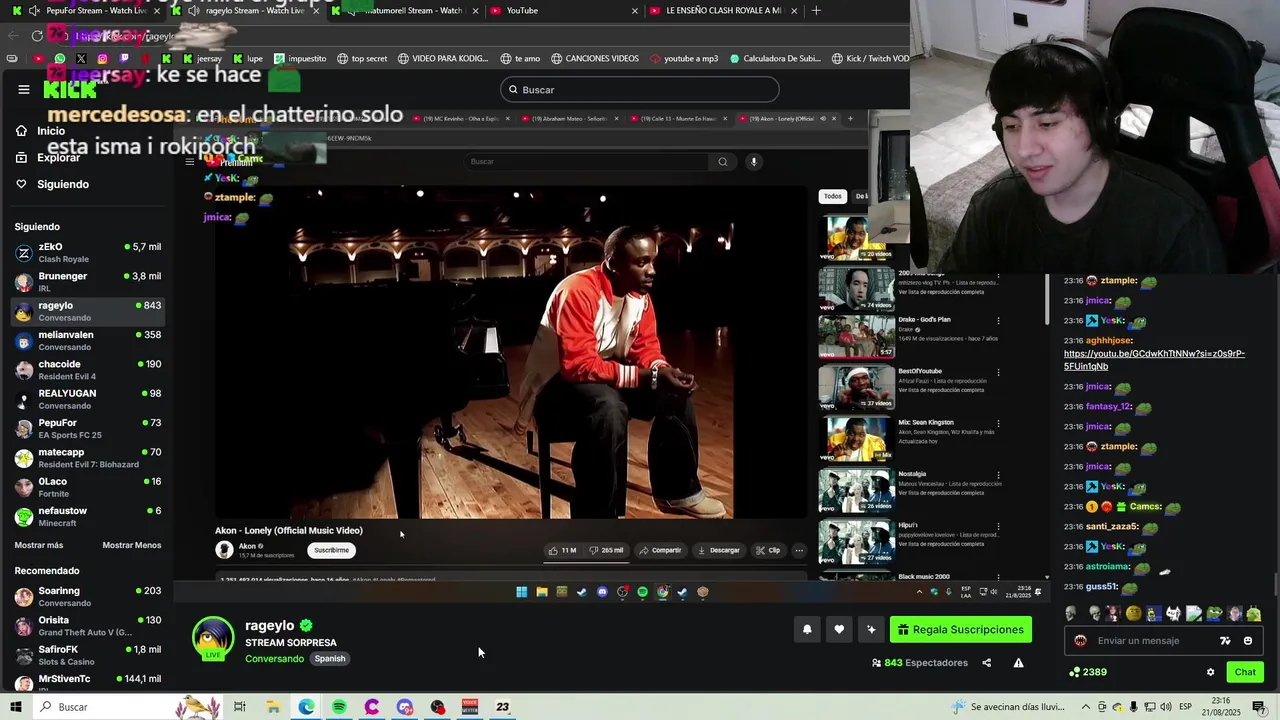Click the 2389 channel points balance
Screen dimensions: 1280x720
(1088, 672)
